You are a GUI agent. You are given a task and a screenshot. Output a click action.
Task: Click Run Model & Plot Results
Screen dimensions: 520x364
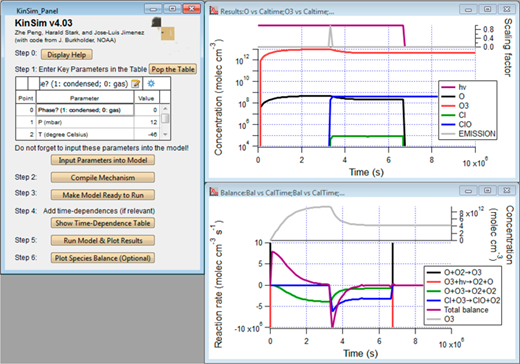(103, 240)
